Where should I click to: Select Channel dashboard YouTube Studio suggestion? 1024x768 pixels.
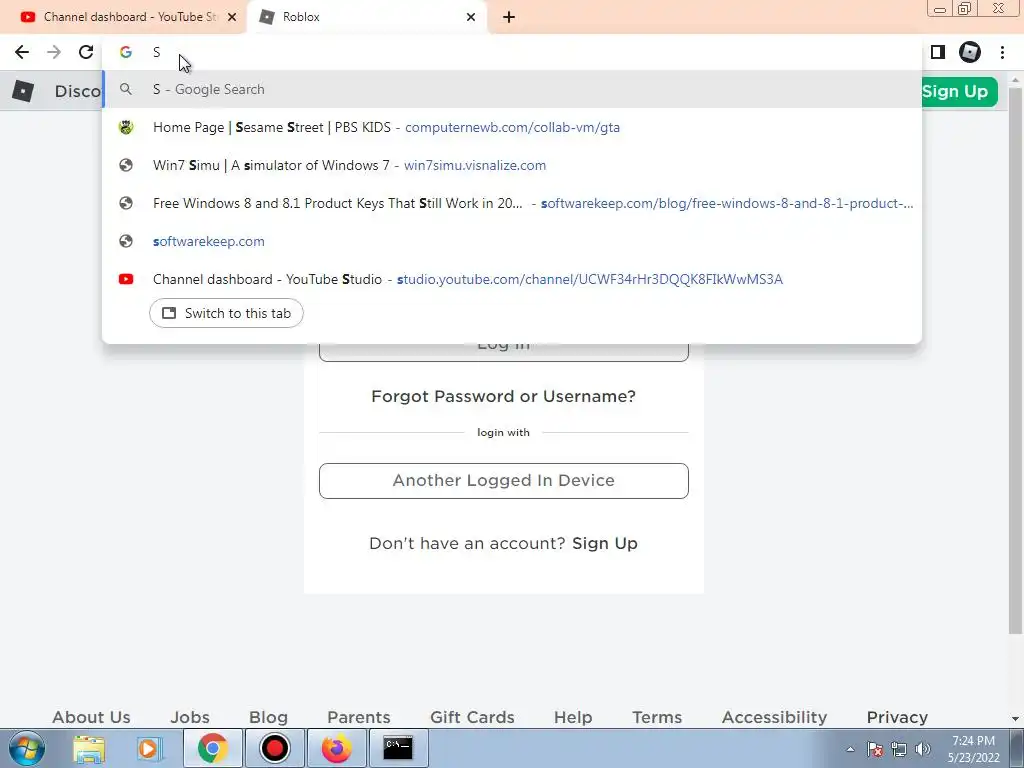coord(512,279)
